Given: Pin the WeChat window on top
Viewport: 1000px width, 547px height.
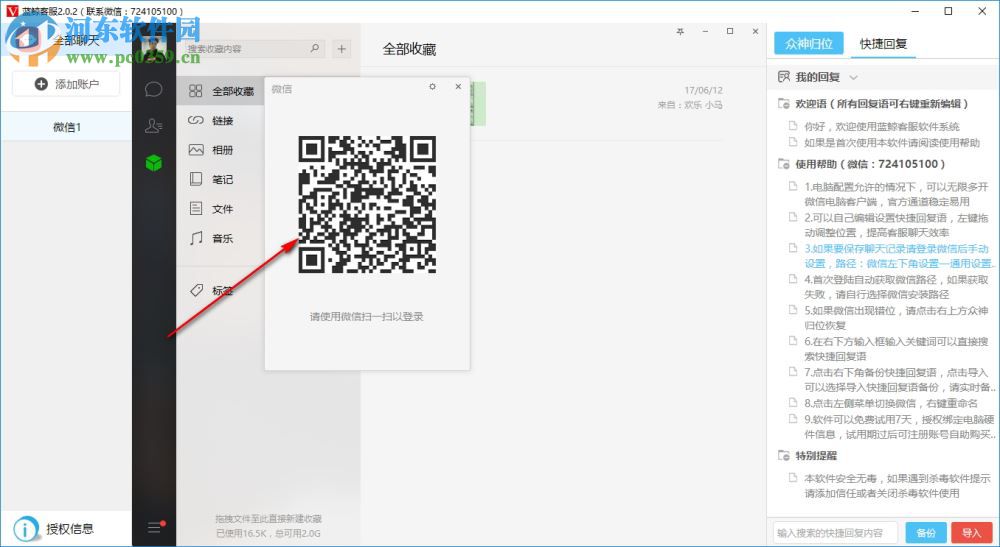Looking at the screenshot, I should [x=680, y=31].
